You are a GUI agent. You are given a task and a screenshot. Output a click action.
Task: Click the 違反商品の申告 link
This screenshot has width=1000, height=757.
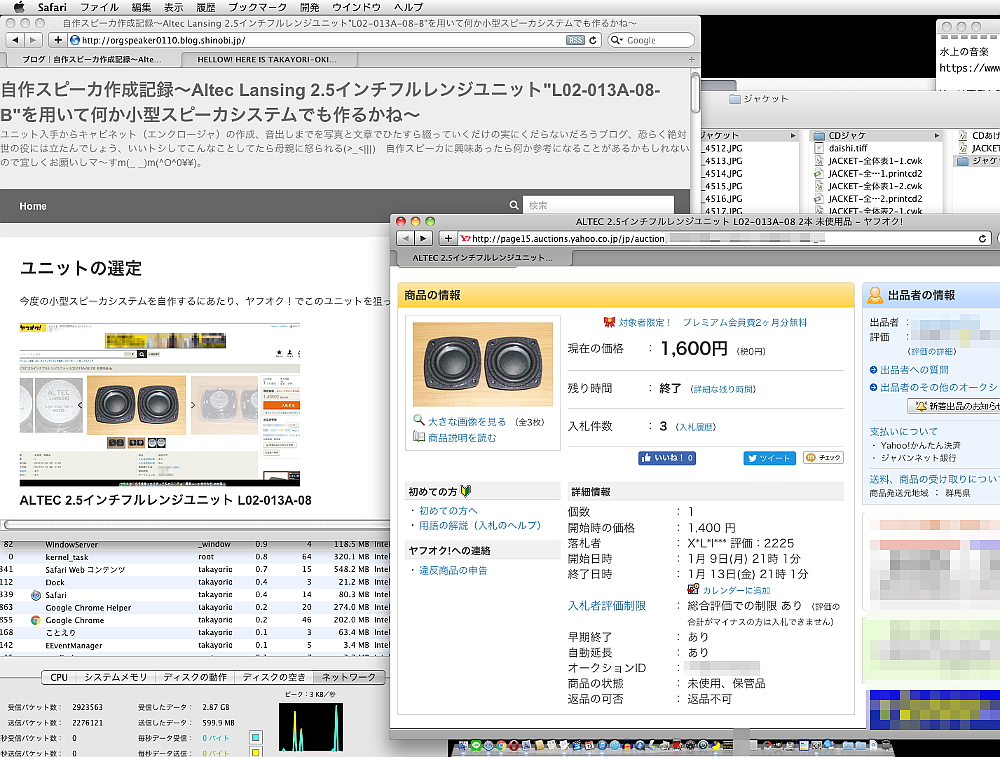point(453,570)
